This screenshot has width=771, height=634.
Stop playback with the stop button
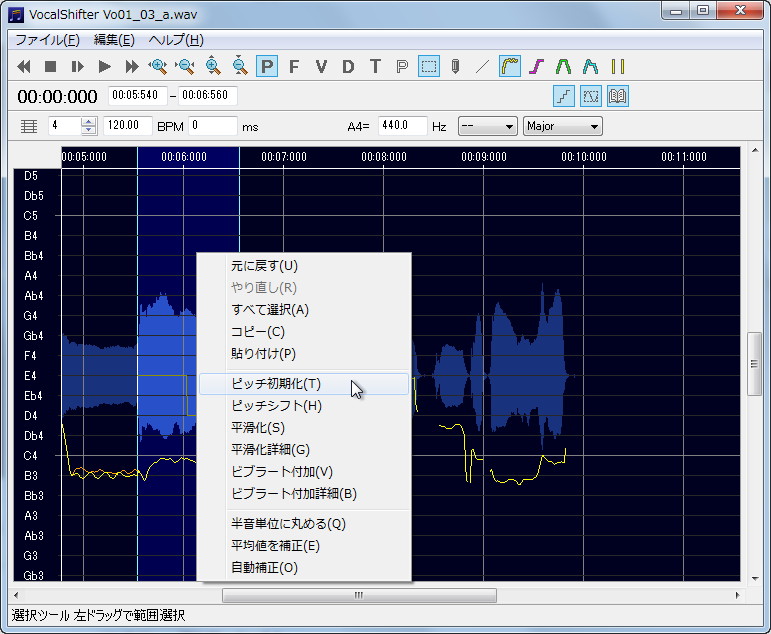[50, 66]
